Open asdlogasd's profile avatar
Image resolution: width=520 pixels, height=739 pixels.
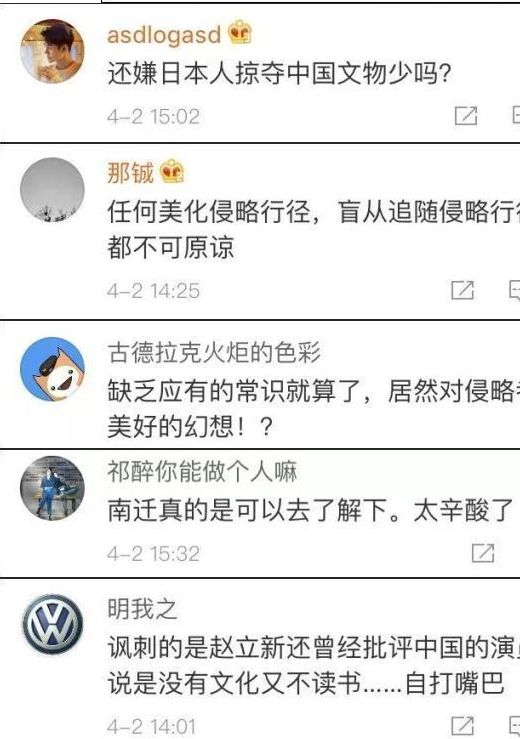(x=52, y=51)
